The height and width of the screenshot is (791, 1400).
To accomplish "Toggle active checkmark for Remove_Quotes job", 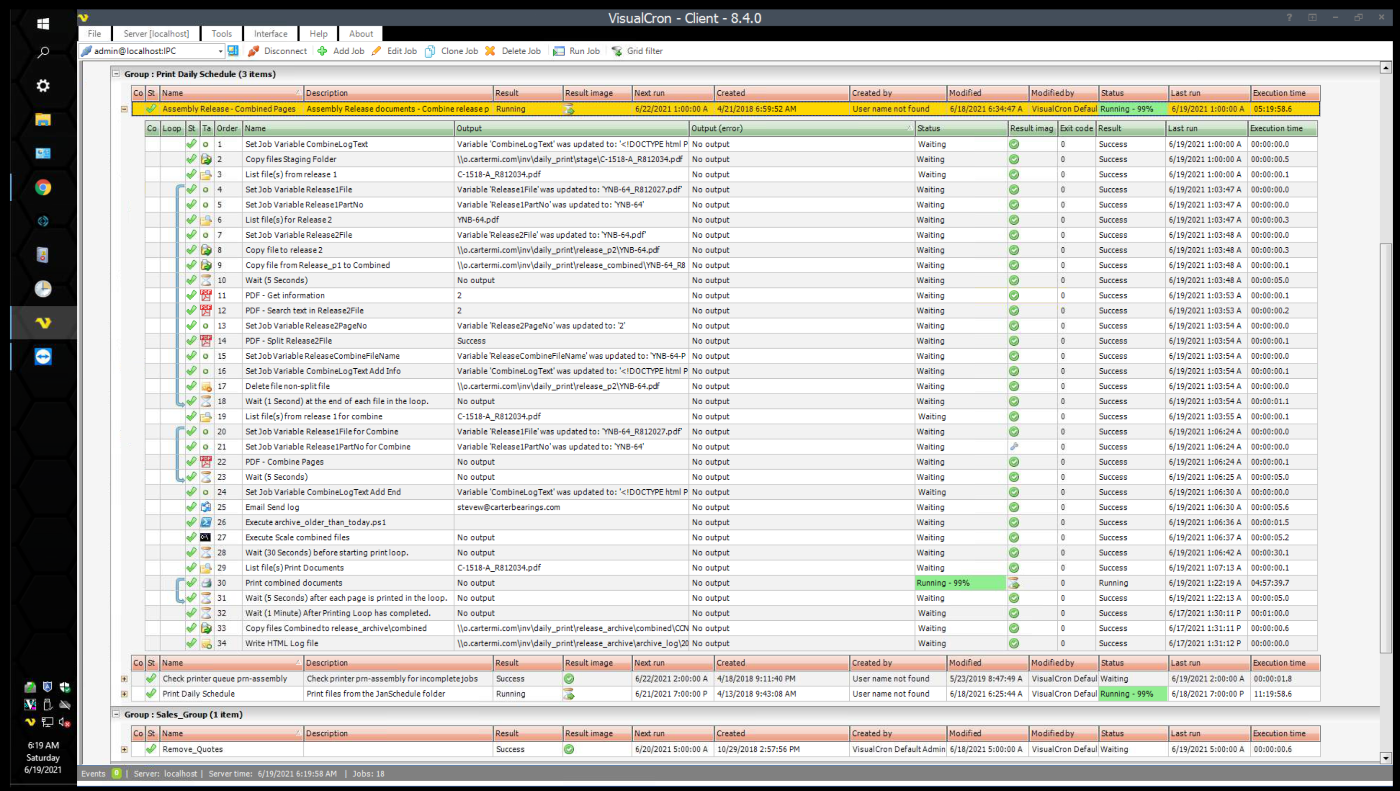I will click(x=151, y=749).
